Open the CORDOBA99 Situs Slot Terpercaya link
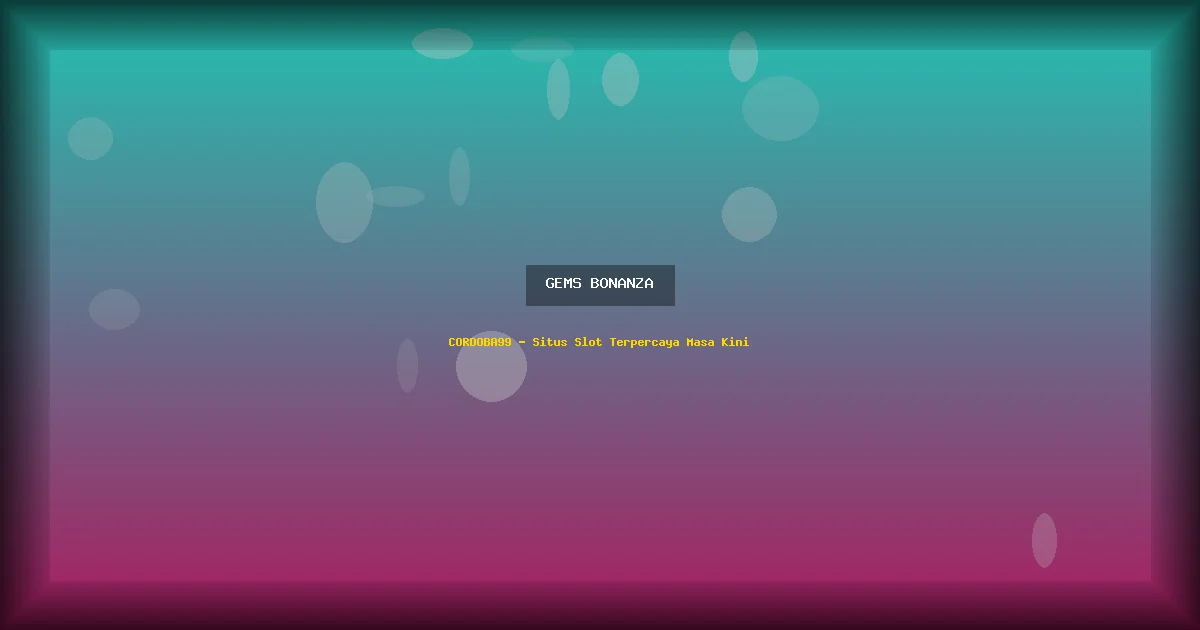1200x630 pixels. (x=598, y=342)
